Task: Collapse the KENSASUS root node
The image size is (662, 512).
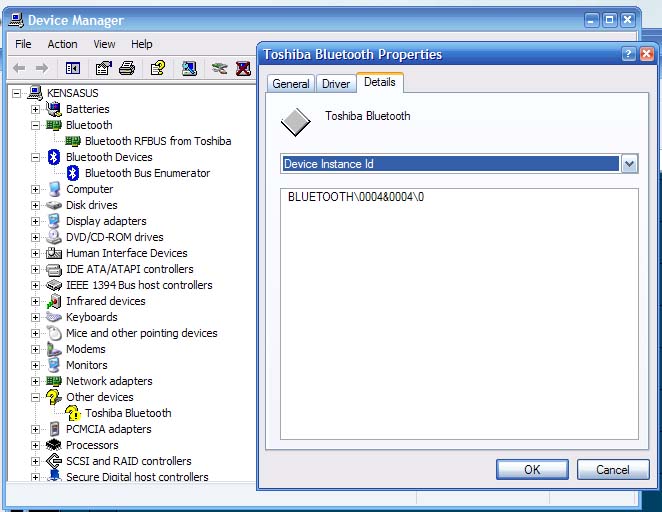Action: (16, 93)
